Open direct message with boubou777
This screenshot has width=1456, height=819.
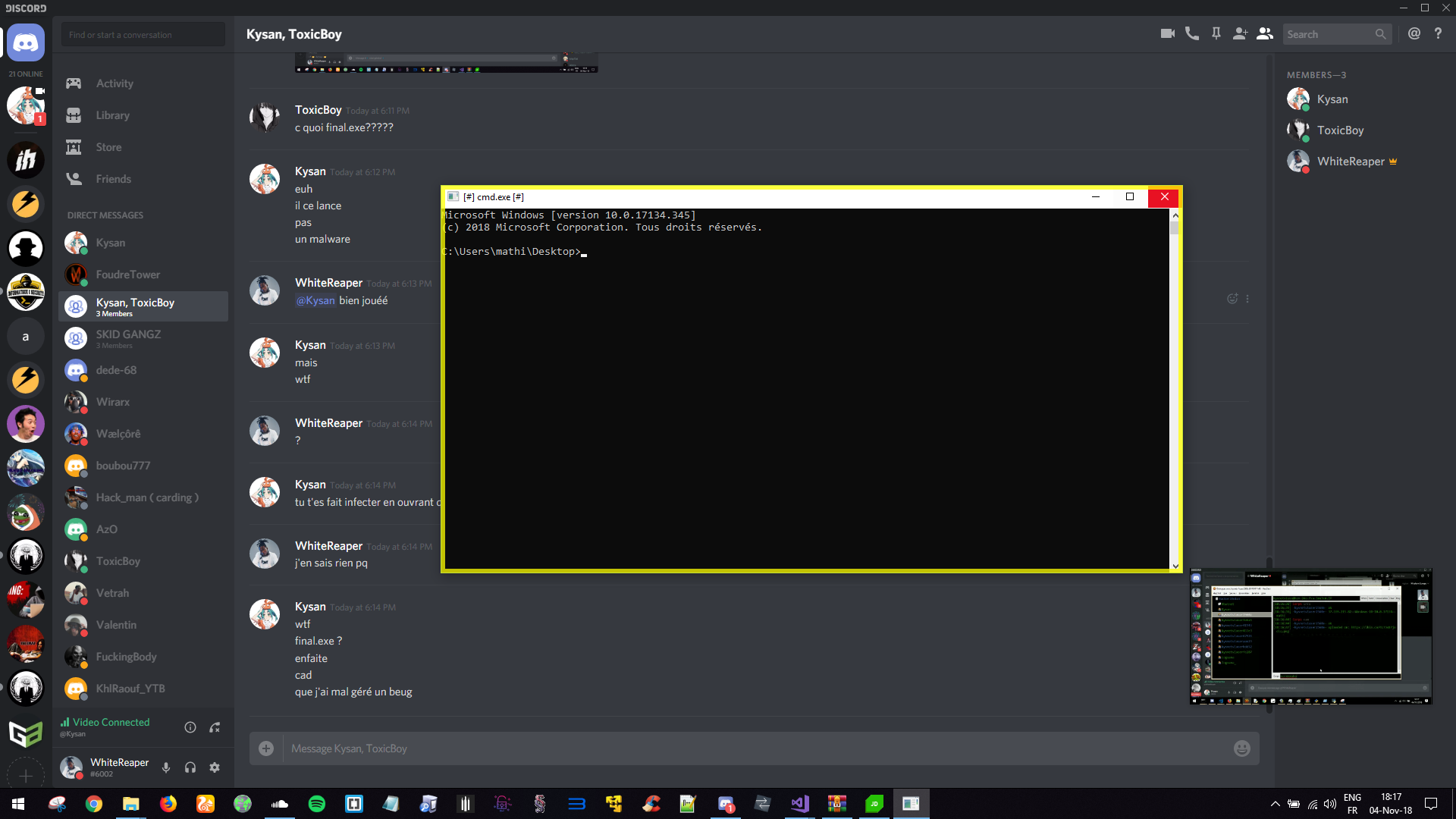(143, 466)
